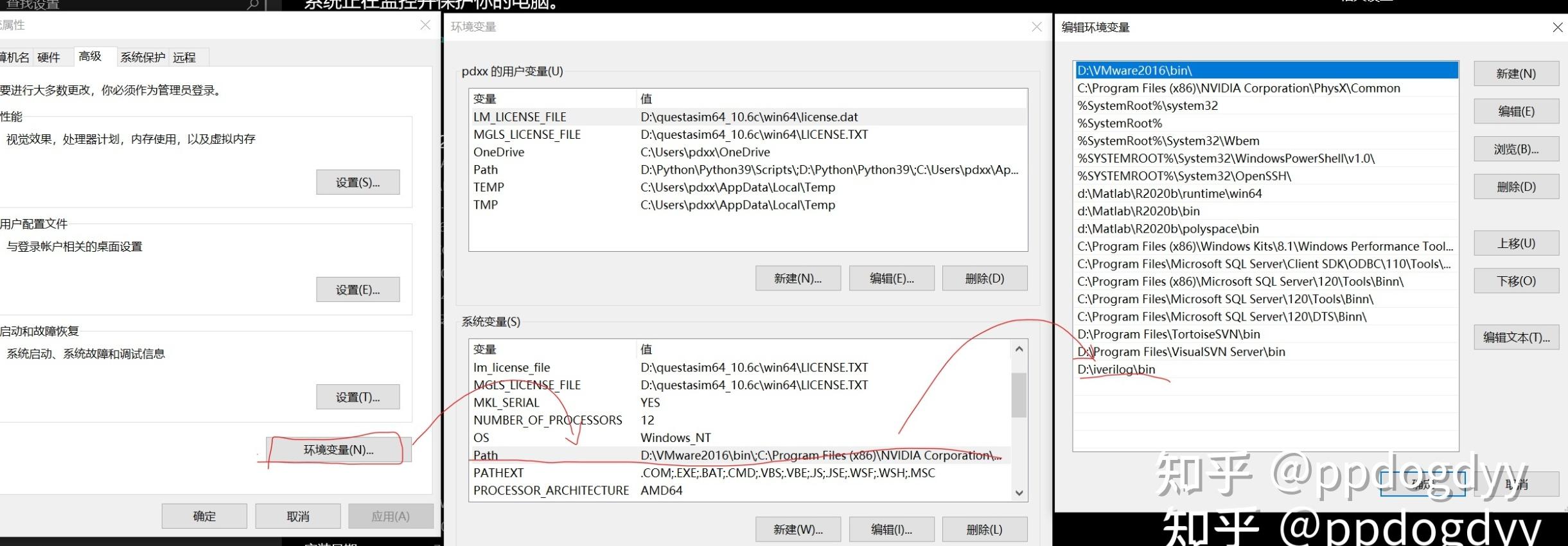Close the 编辑环境变量 dialog

tap(1557, 27)
